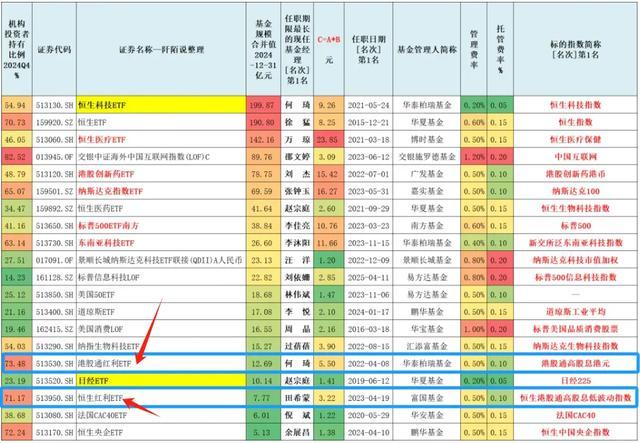Screen dimensions: 640x443
Task: Click the 道琼斯工业平均 index cell
Action: click(x=575, y=312)
